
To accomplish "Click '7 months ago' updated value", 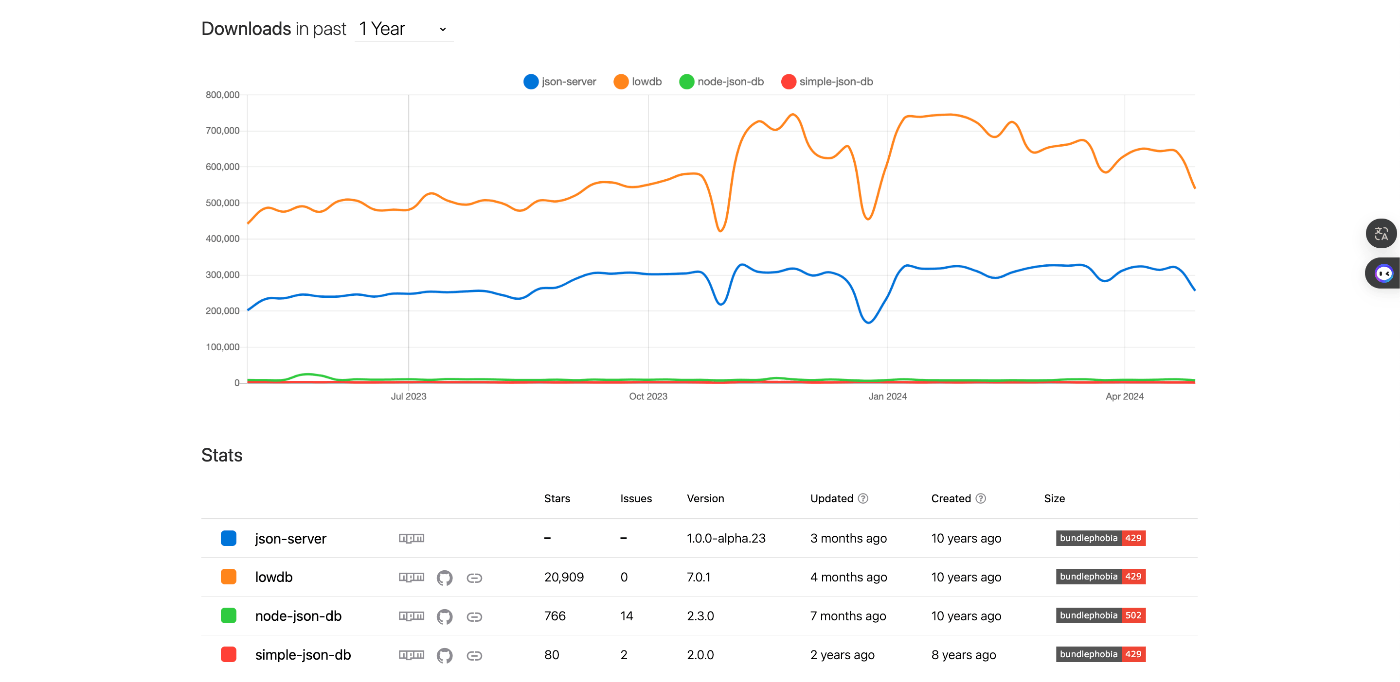I will click(848, 616).
